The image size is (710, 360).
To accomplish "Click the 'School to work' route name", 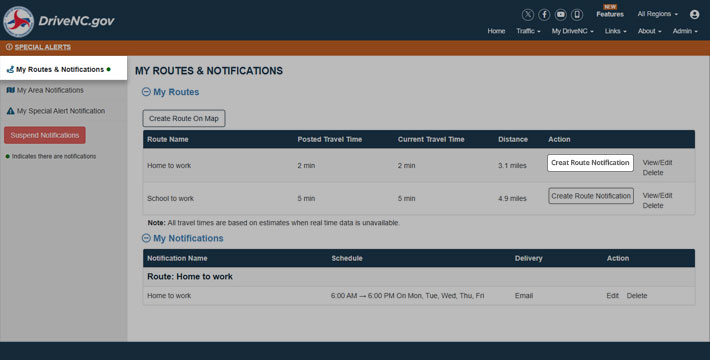I will [x=170, y=198].
